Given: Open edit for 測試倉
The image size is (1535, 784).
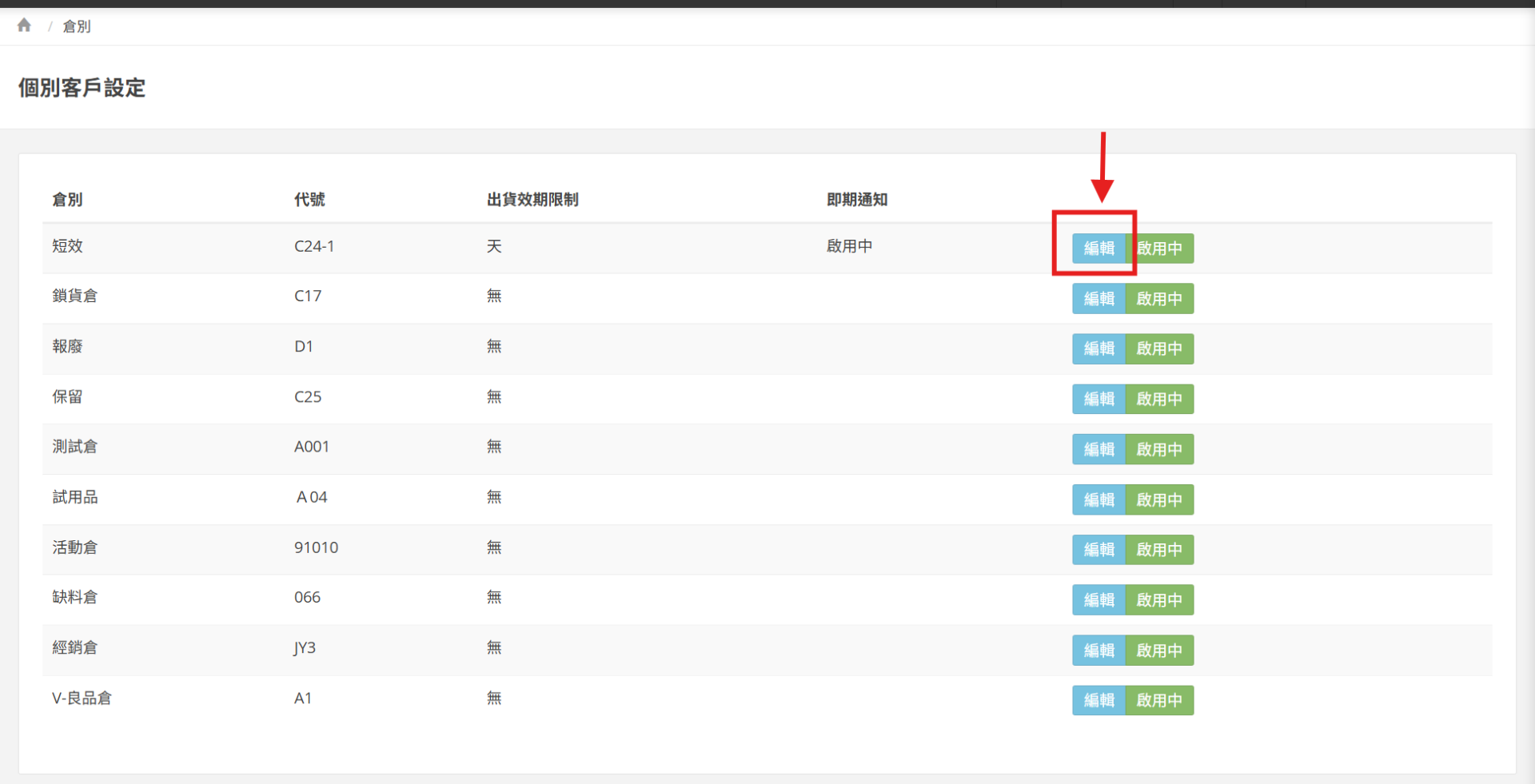Looking at the screenshot, I should tap(1098, 449).
